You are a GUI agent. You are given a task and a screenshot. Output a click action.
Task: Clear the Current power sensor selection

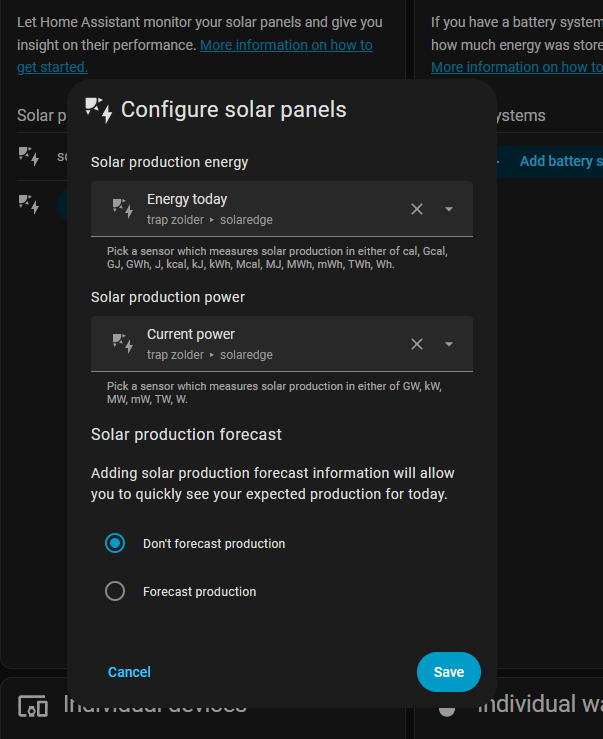[417, 344]
